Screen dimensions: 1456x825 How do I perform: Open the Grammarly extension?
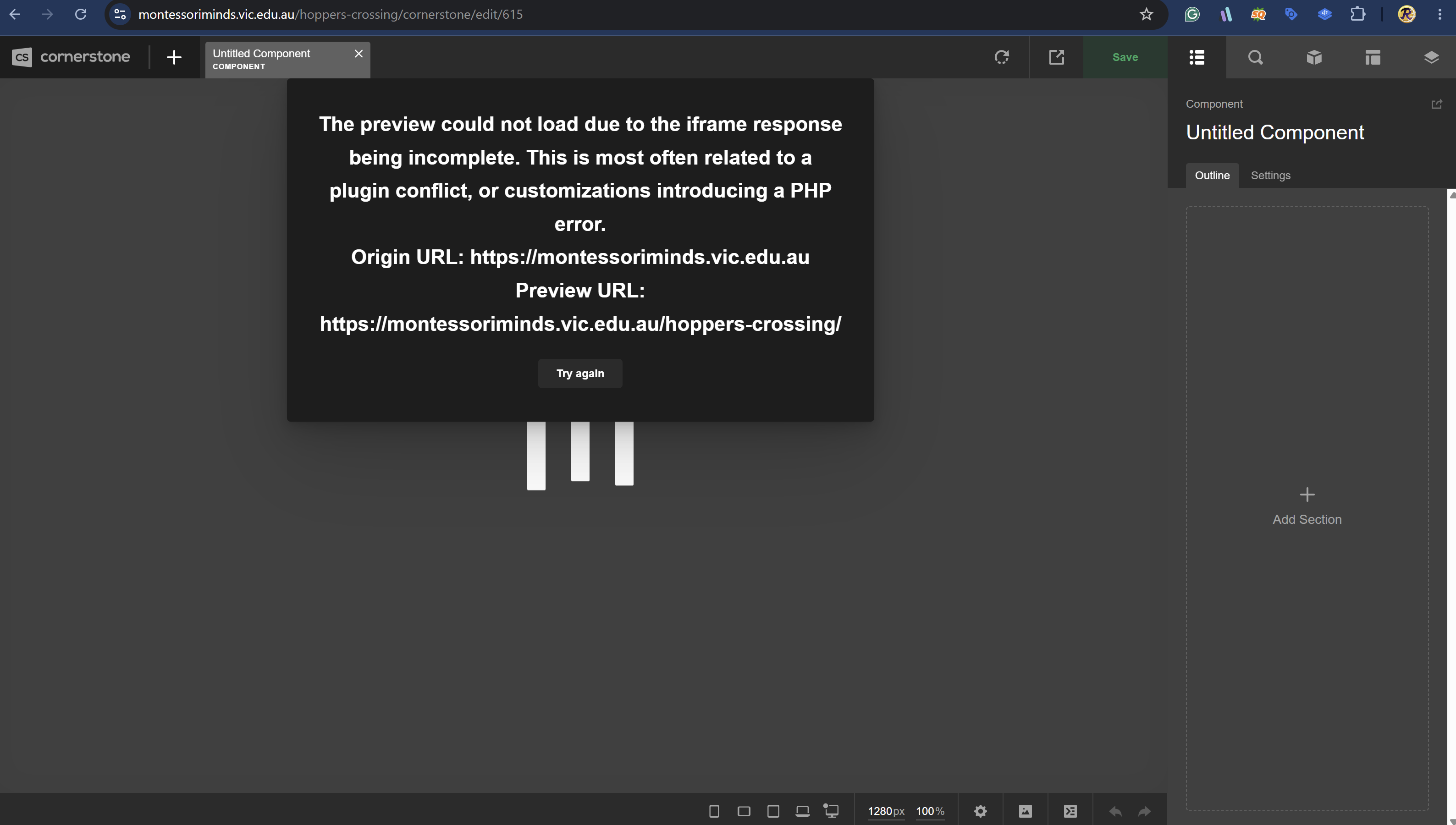coord(1192,14)
